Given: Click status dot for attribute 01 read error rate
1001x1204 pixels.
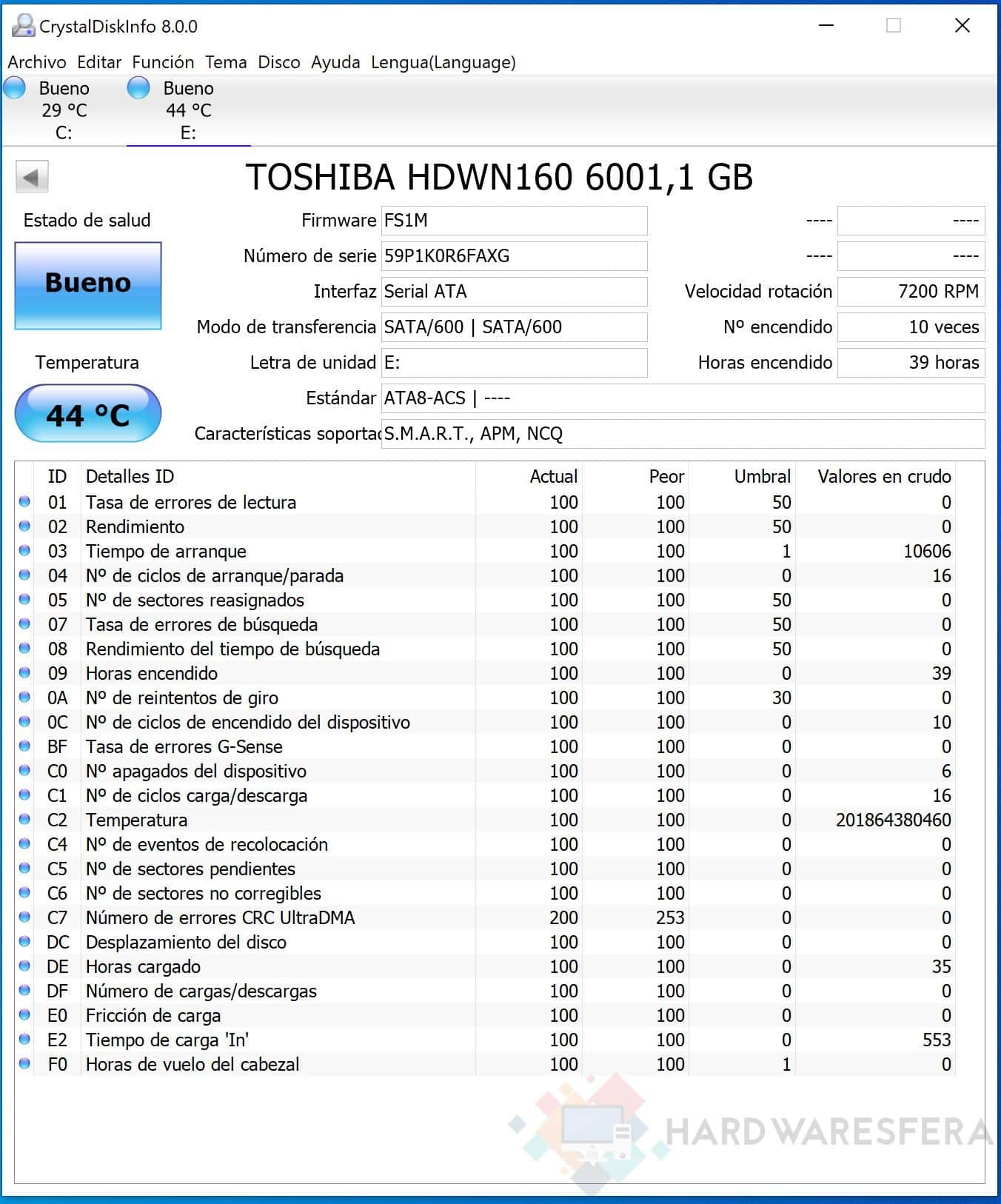Looking at the screenshot, I should [x=24, y=502].
